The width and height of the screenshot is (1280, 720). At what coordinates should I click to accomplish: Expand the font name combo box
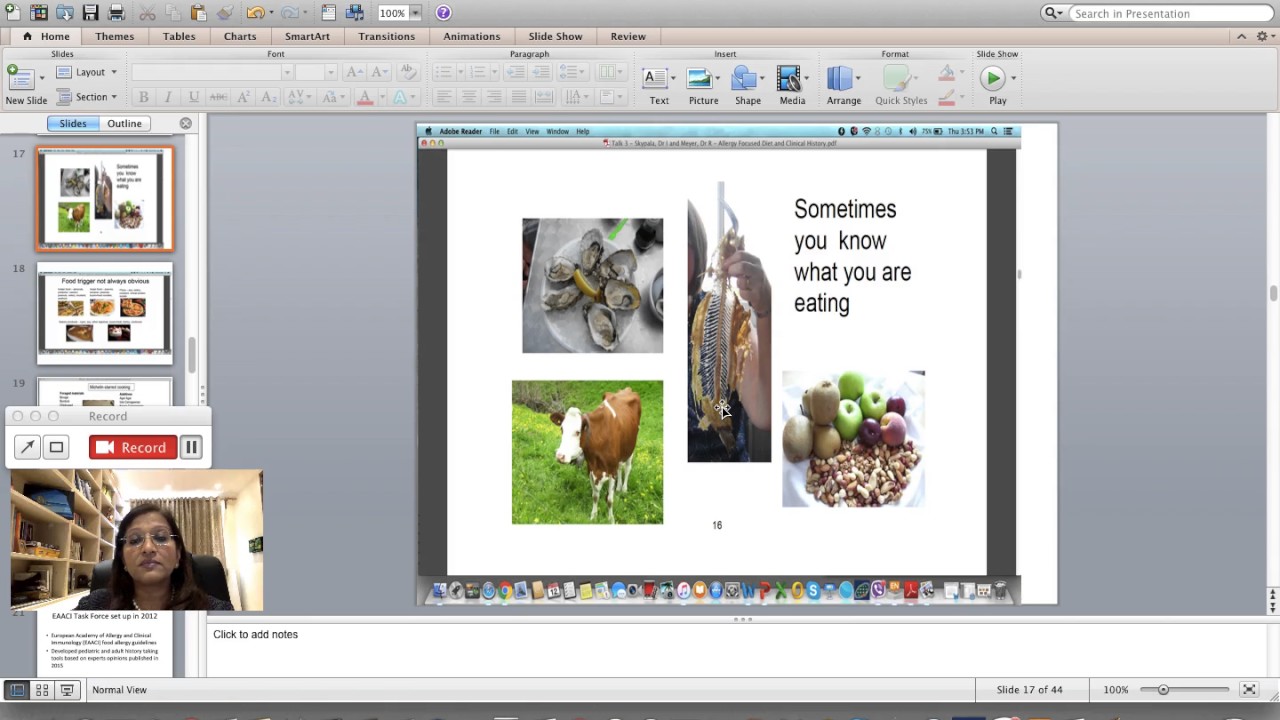[287, 72]
